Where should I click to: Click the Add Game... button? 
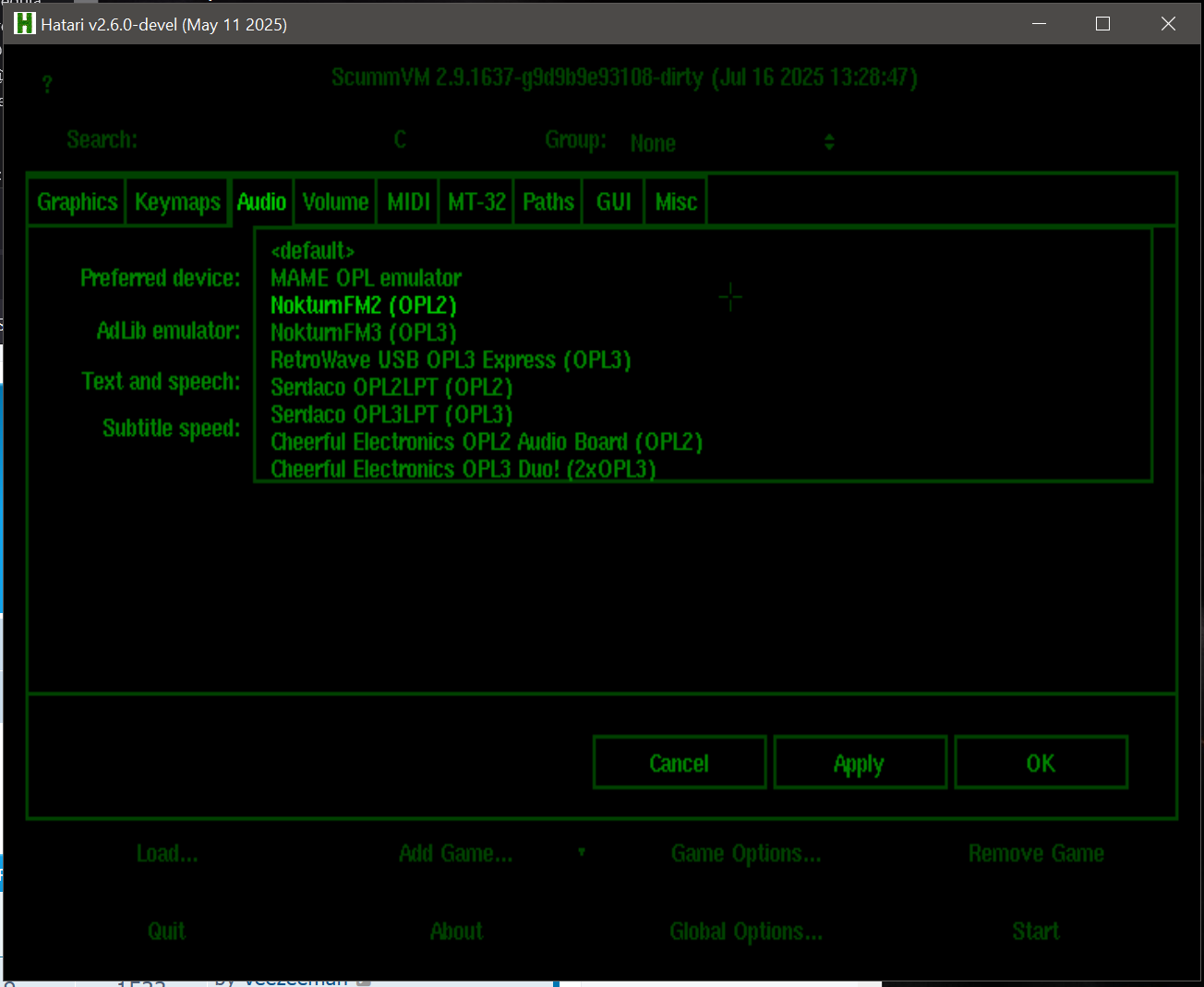(455, 853)
